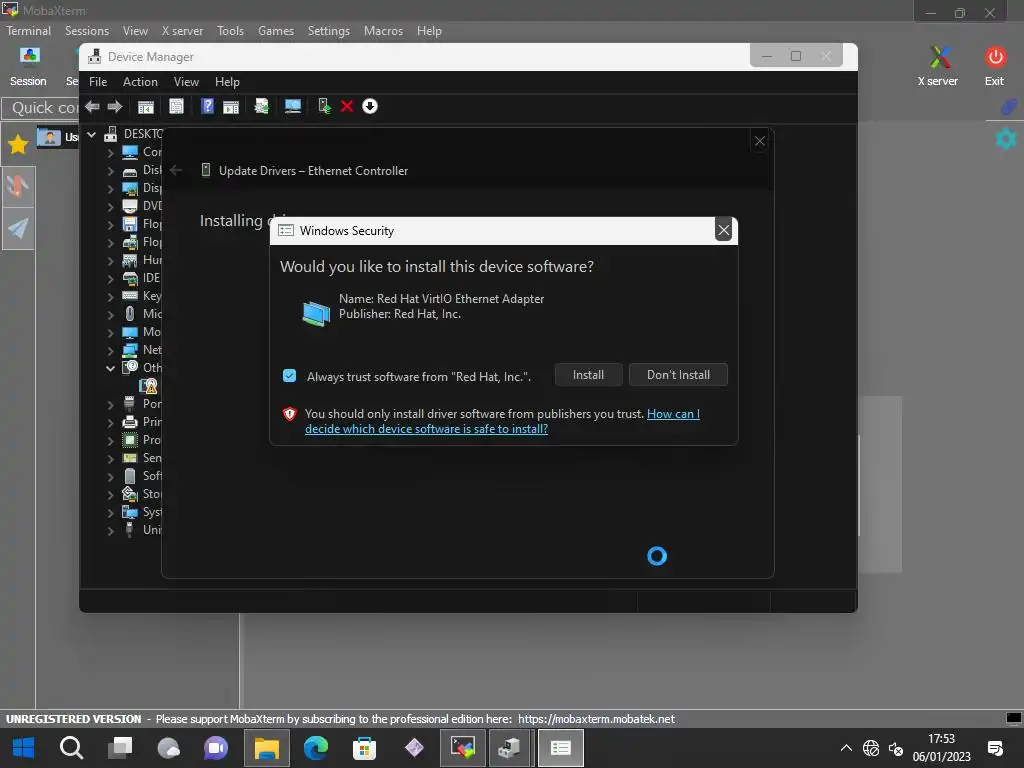1024x768 pixels.
Task: Click the teal settings gear in MobaXterm
Action: 1006,138
